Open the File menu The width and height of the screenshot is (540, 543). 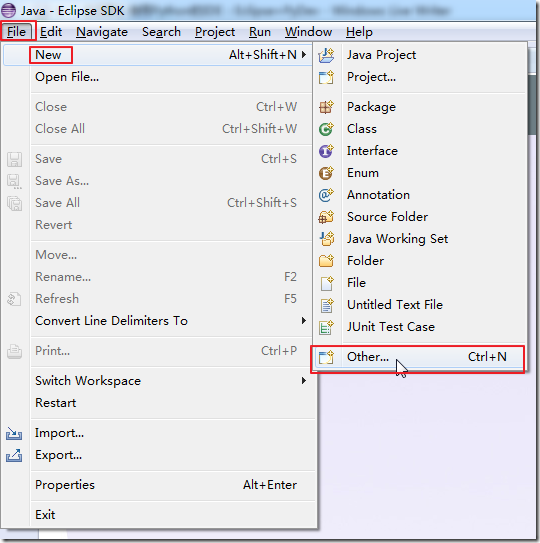point(16,32)
